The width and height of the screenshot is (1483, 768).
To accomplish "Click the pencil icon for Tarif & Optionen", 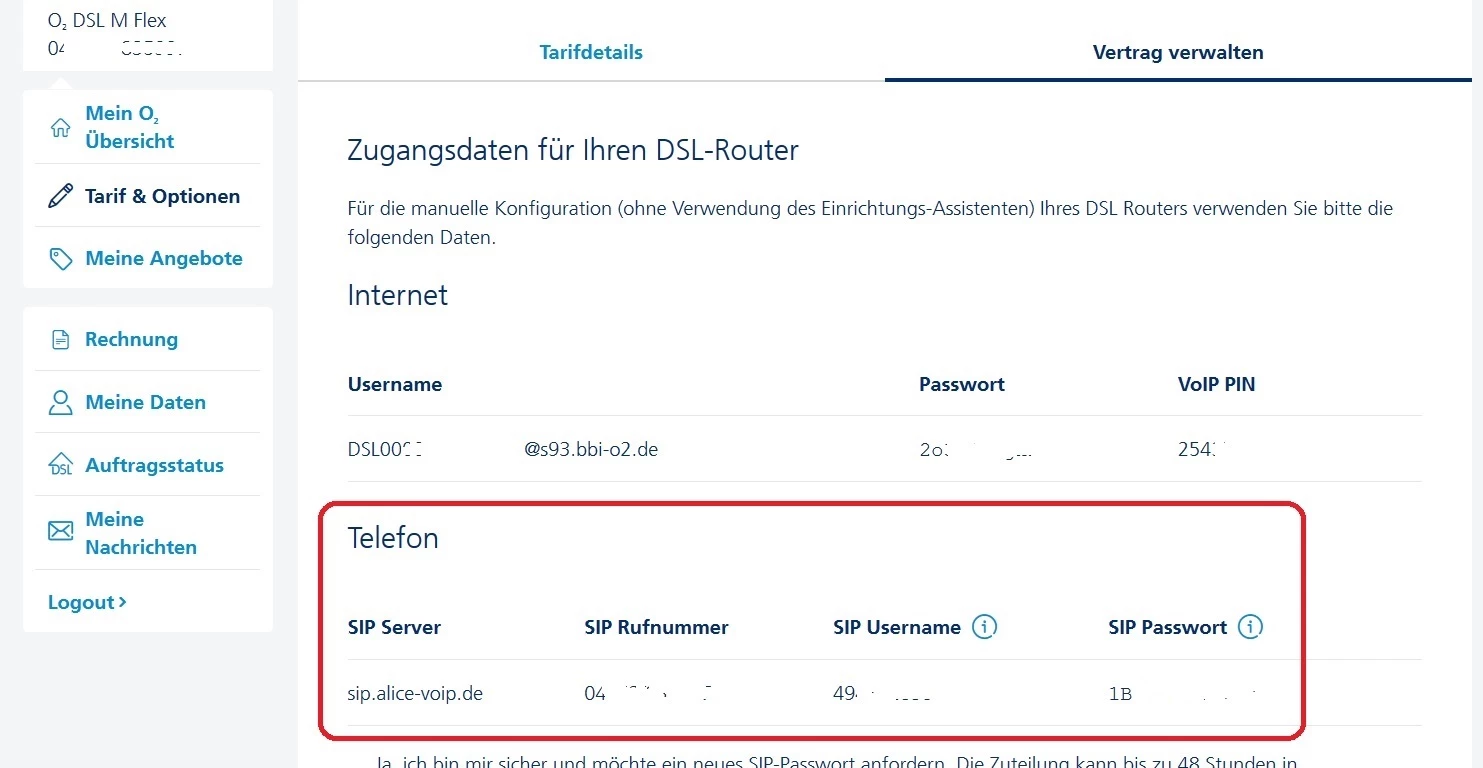I will [61, 196].
